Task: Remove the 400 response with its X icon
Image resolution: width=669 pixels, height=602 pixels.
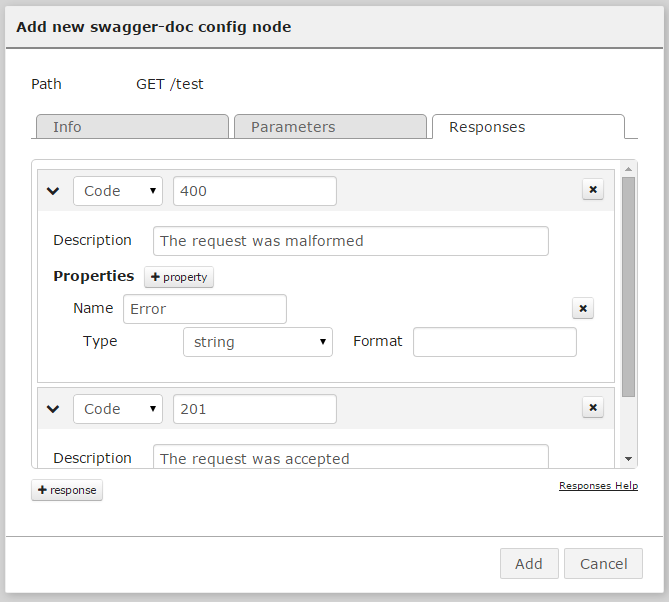Action: (593, 190)
